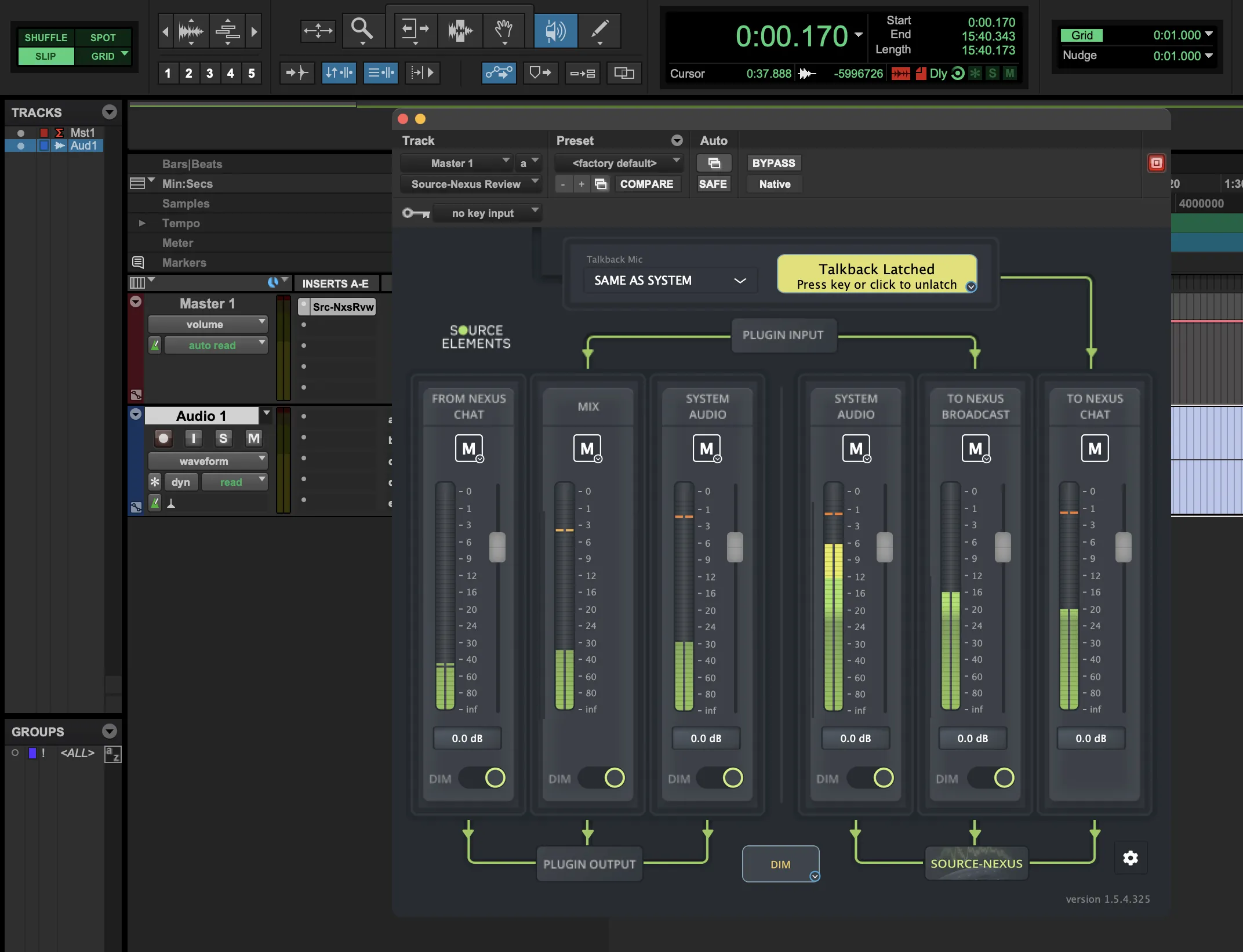Click the MIDI zoom icon
Screen dimensions: 1243x952
coord(227,31)
